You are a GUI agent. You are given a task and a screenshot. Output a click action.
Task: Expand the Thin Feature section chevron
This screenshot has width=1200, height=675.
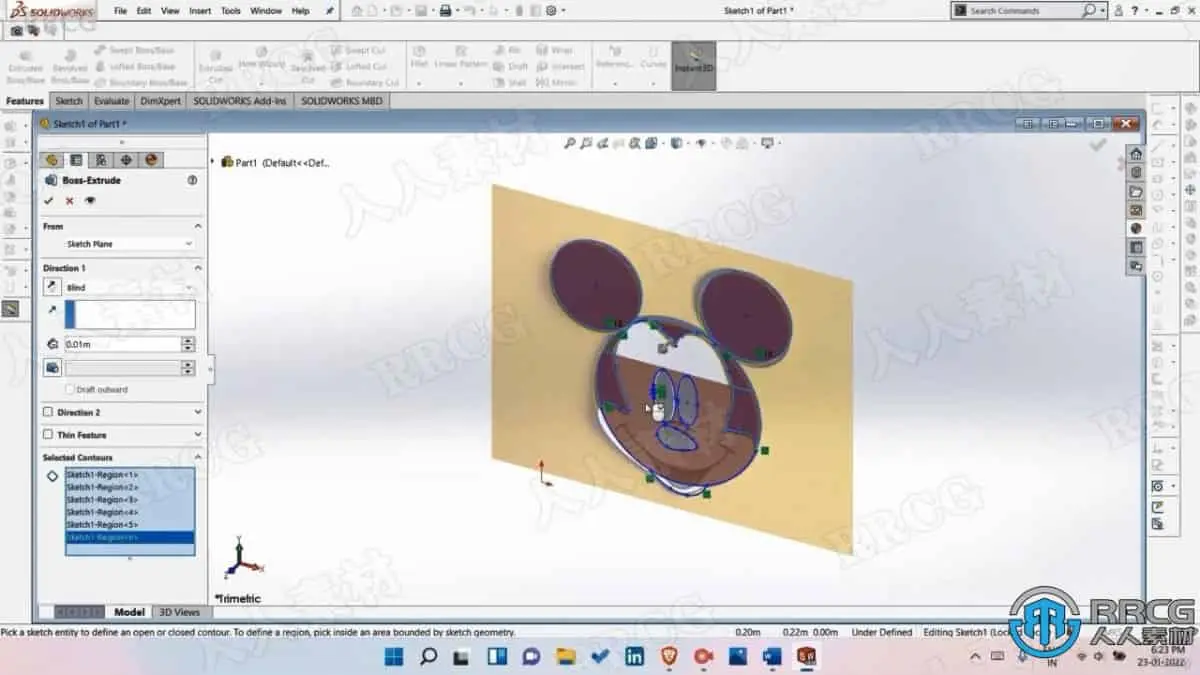(197, 435)
